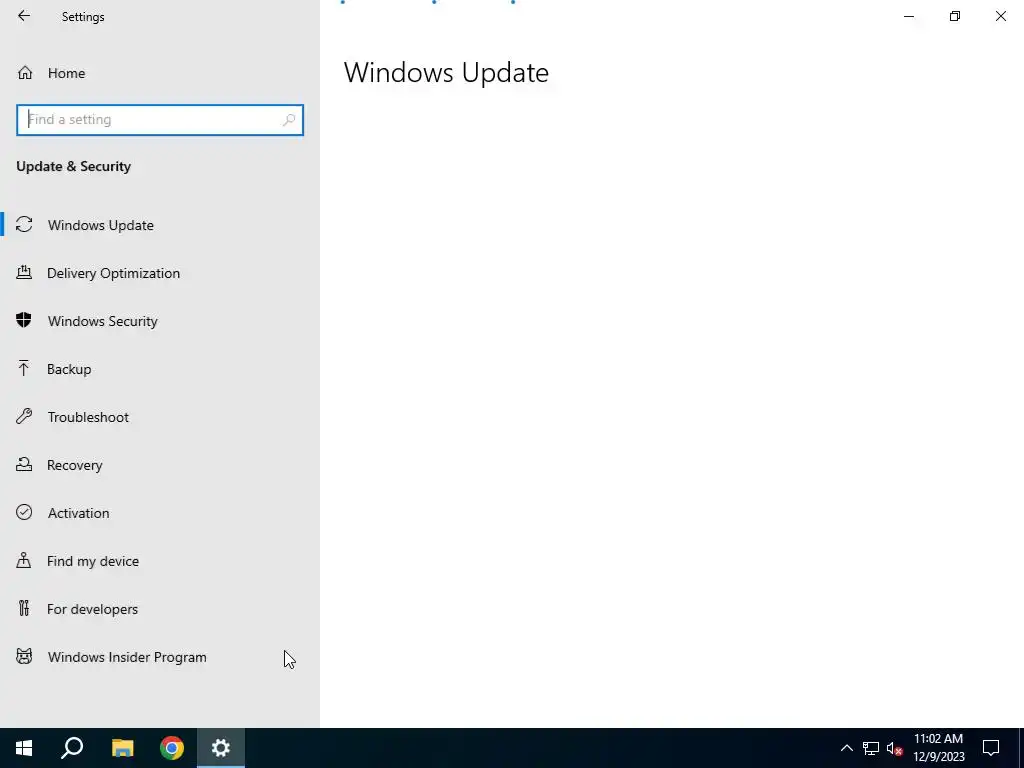This screenshot has height=768, width=1024.
Task: Open the Windows Start menu
Action: 24,748
